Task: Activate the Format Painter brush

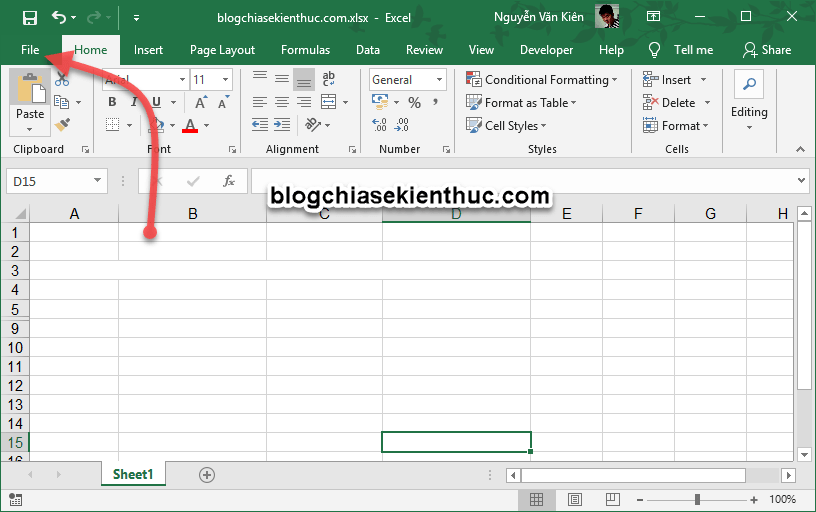Action: [x=62, y=125]
